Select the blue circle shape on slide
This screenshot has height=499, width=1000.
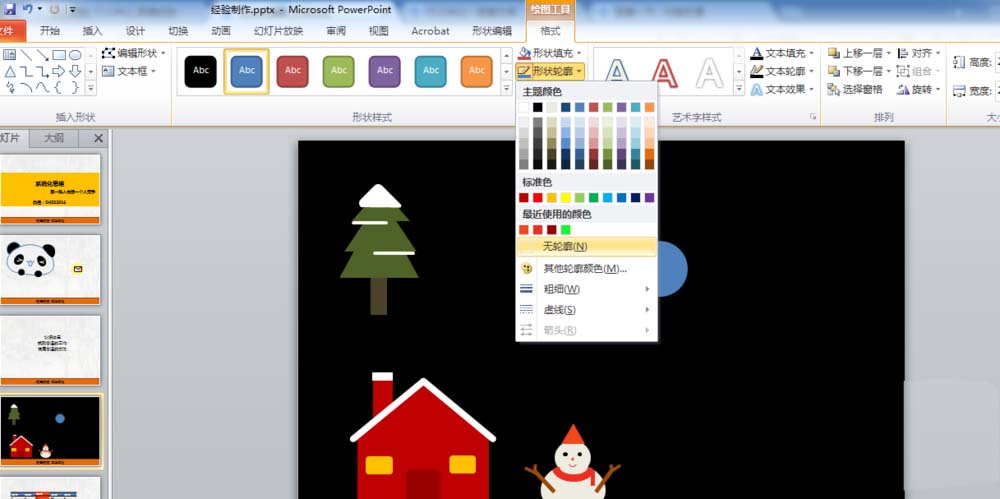[672, 269]
